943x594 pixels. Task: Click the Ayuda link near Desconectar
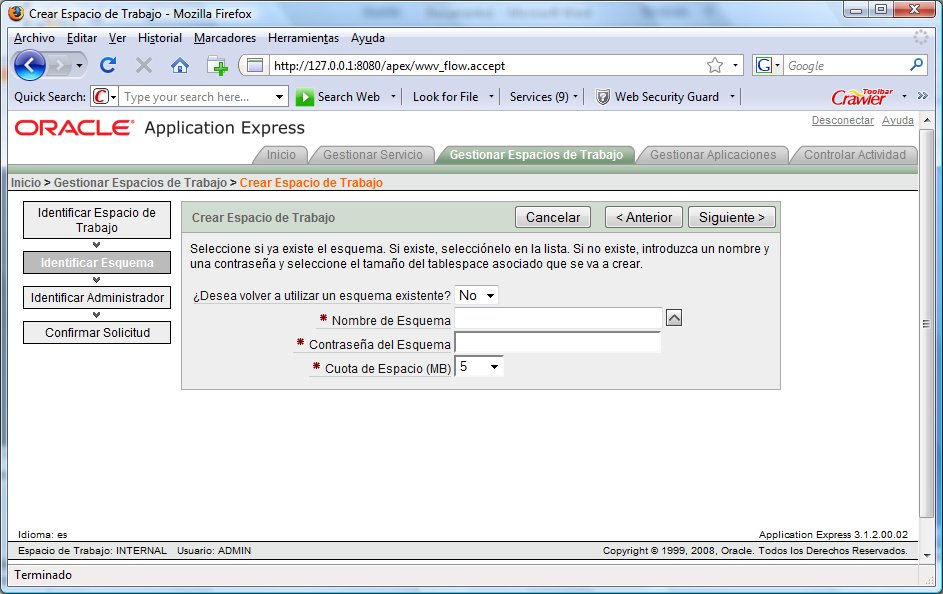tap(897, 120)
